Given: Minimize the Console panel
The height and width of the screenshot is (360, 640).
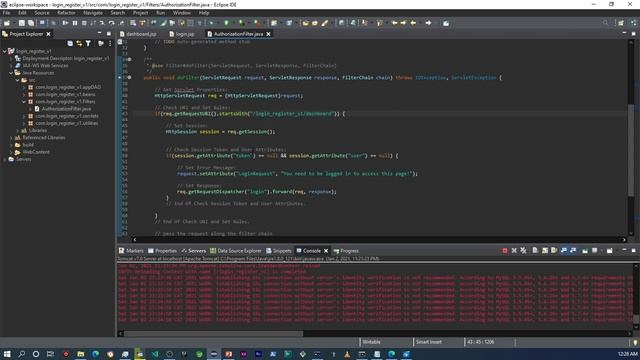Looking at the screenshot, I should [624, 250].
